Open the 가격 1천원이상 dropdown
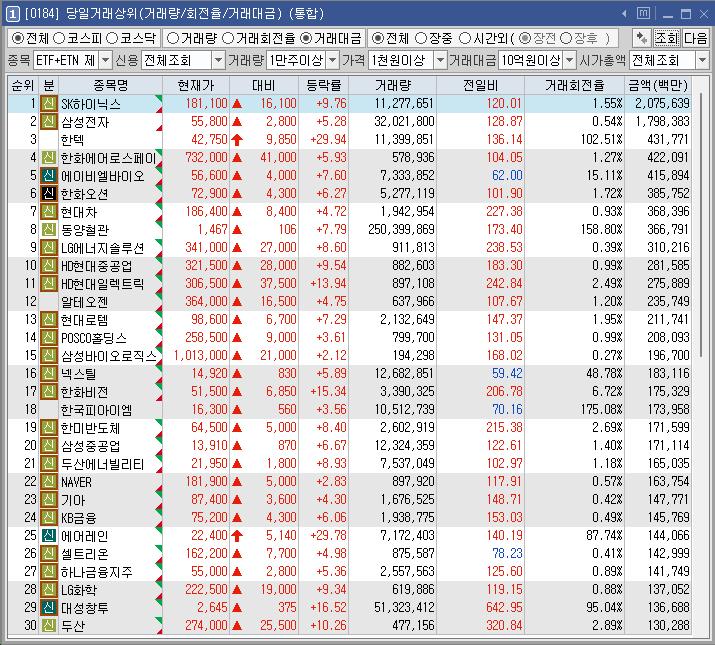Viewport: 715px width, 645px height. 440,60
